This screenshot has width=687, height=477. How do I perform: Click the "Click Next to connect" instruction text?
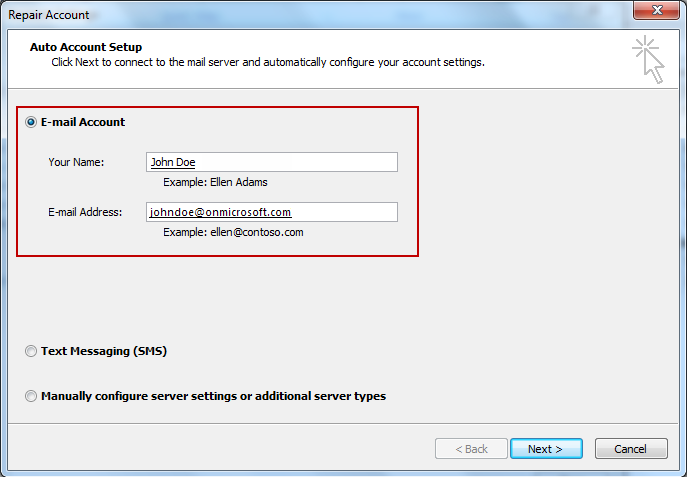(x=268, y=62)
